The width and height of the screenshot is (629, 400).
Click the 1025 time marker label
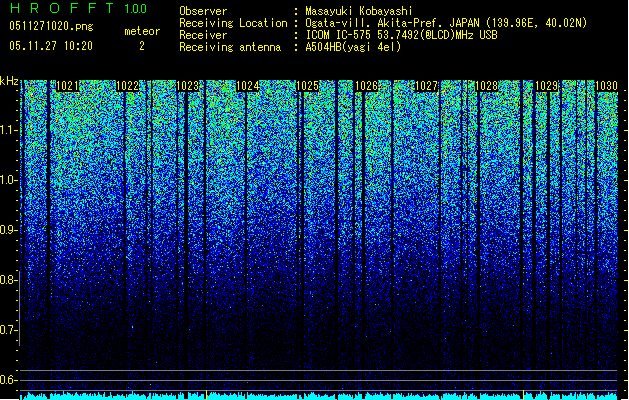tap(308, 86)
